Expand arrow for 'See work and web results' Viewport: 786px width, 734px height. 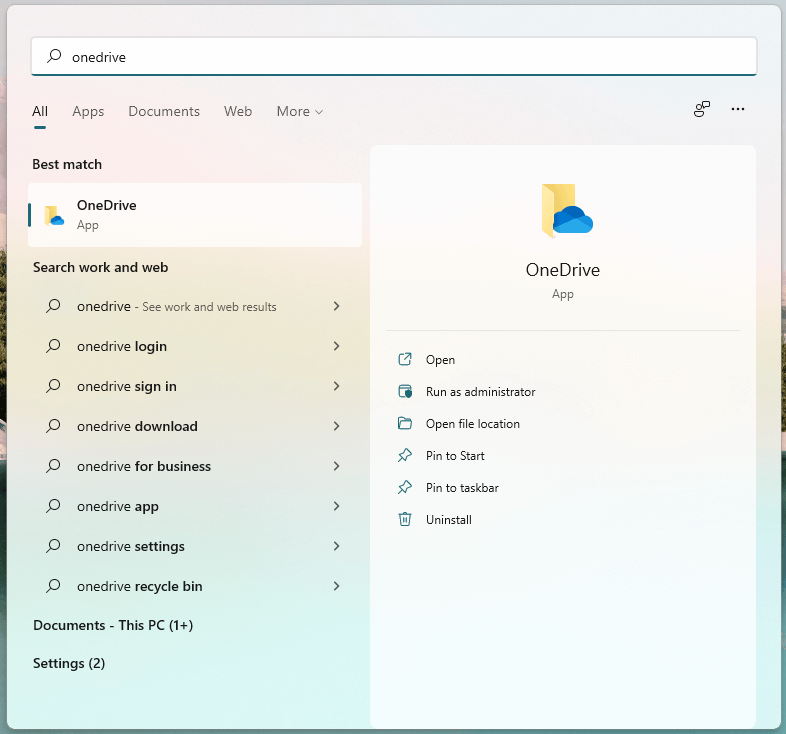pyautogui.click(x=336, y=306)
